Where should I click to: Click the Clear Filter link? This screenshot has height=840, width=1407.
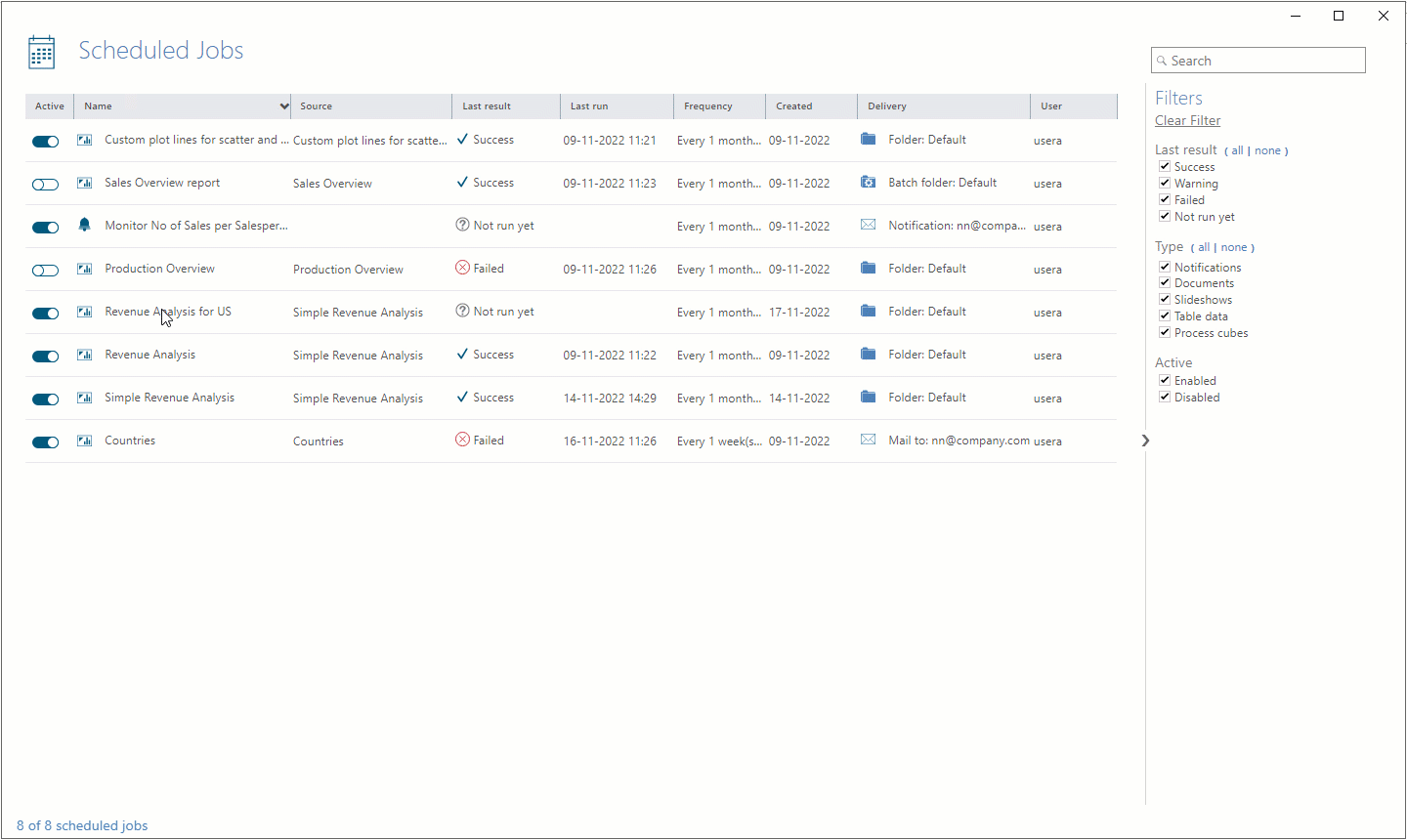pyautogui.click(x=1187, y=120)
